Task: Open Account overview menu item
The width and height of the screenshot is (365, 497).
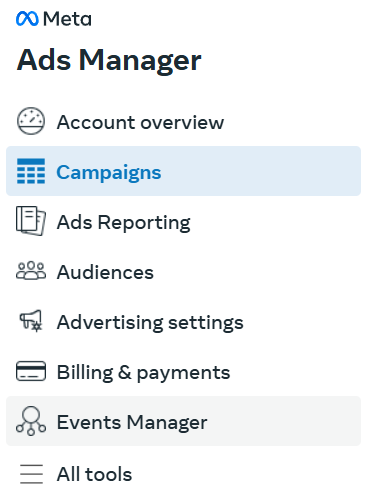Action: point(183,121)
